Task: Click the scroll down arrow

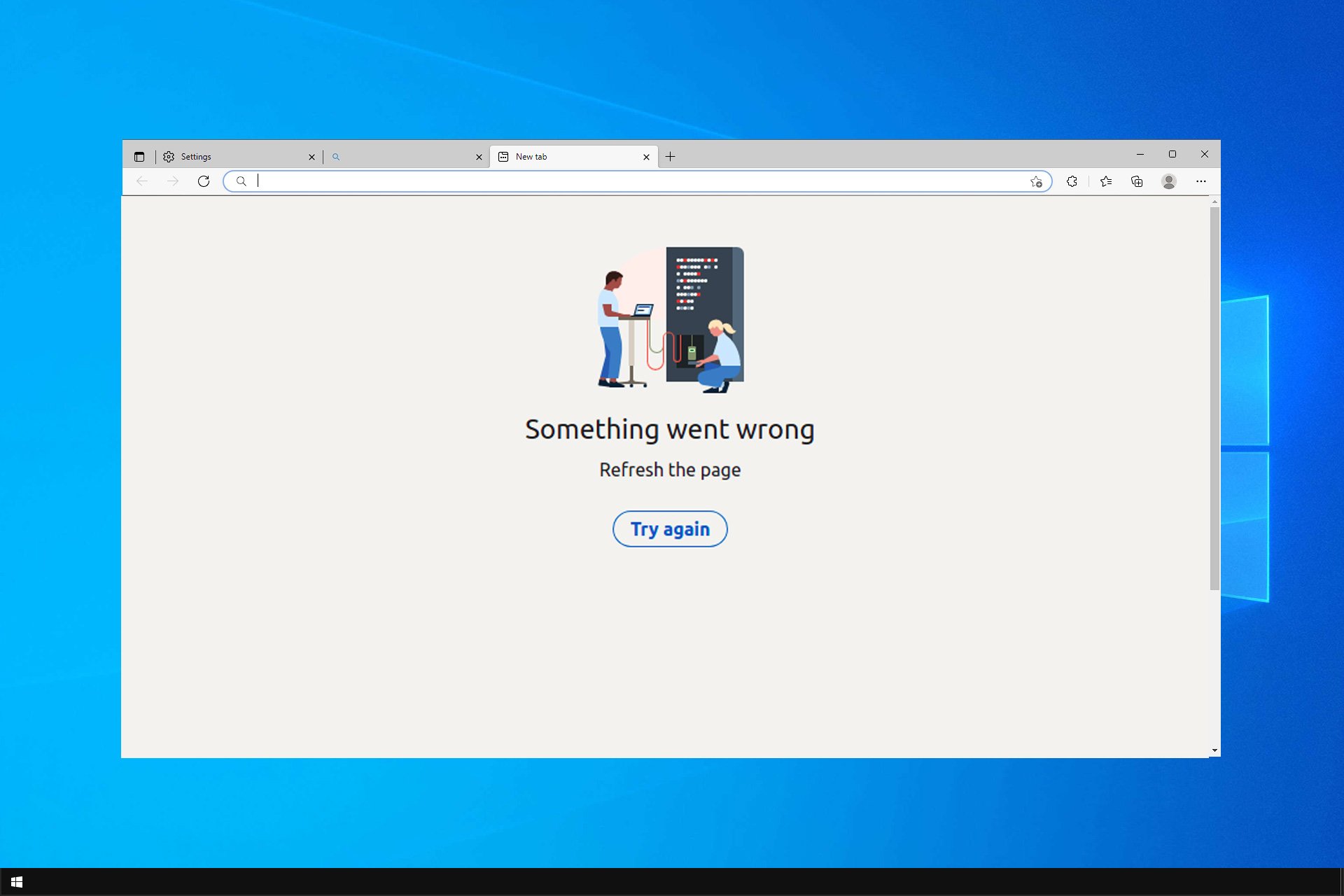Action: coord(1214,750)
